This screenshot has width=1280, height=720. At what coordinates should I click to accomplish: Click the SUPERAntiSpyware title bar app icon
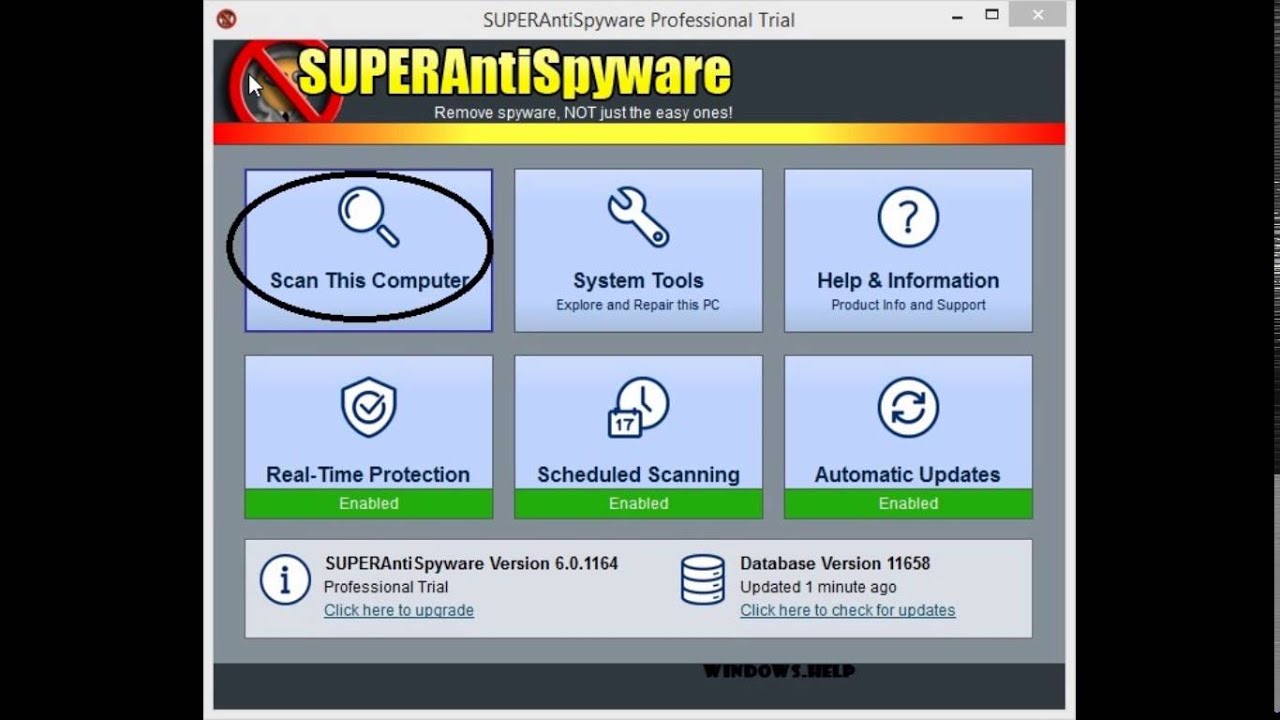click(226, 19)
